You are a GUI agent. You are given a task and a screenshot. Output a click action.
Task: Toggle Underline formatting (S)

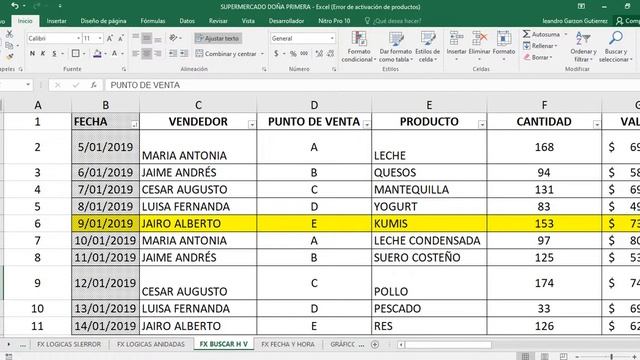(54, 53)
